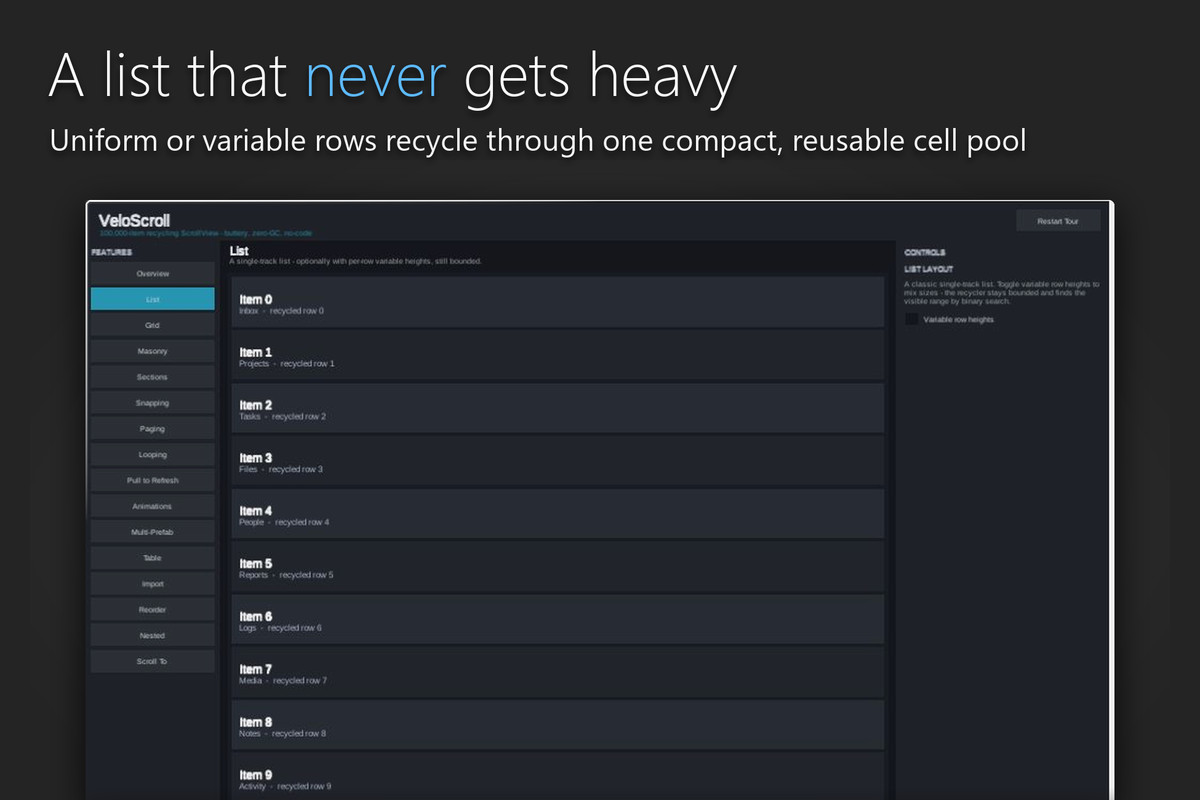Click the LIST LAYOUT heading text
The width and height of the screenshot is (1200, 800).
pos(929,269)
